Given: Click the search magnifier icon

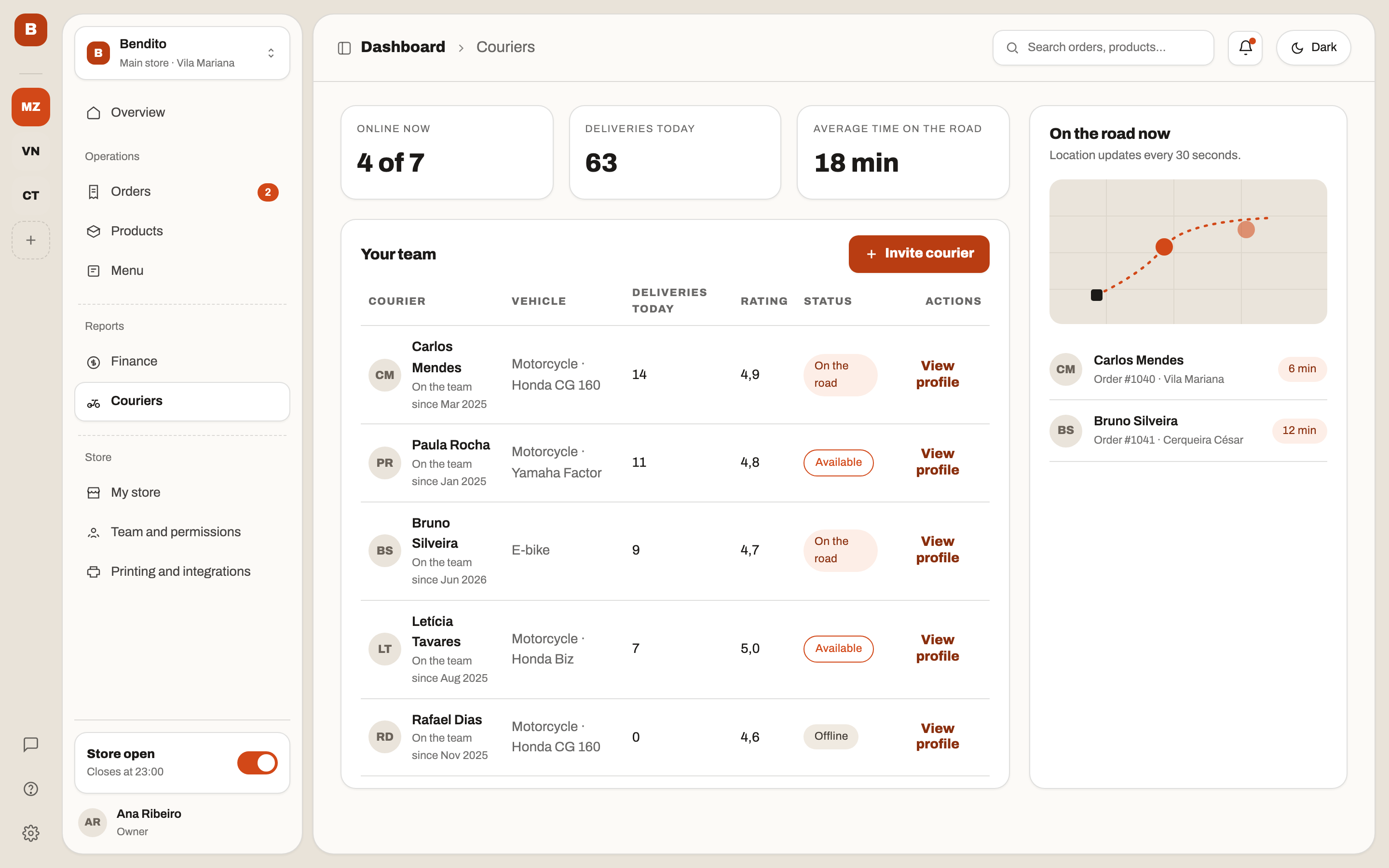Looking at the screenshot, I should 1012,48.
